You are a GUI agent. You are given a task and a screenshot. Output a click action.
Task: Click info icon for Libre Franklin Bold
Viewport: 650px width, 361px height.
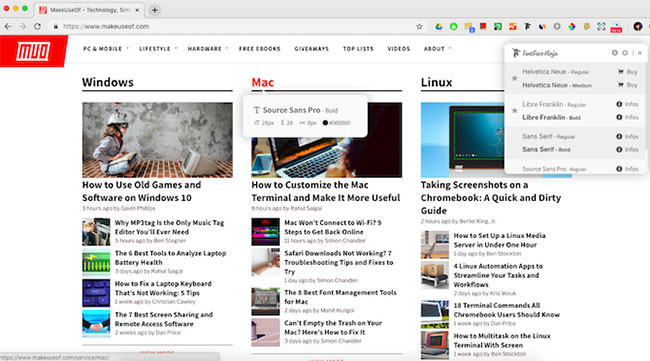coord(619,117)
